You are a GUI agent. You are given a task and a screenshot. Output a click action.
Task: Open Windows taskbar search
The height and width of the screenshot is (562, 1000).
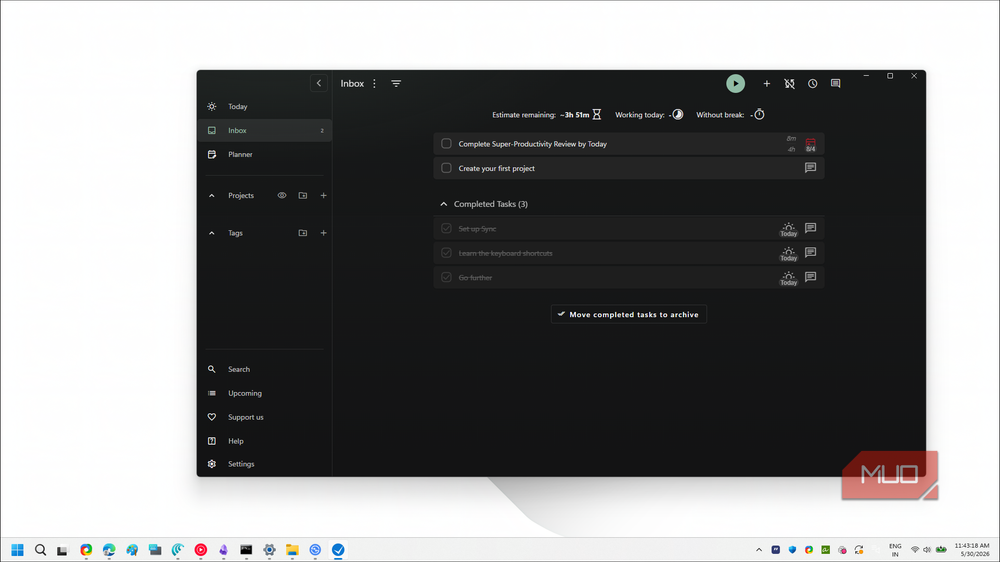tap(40, 550)
